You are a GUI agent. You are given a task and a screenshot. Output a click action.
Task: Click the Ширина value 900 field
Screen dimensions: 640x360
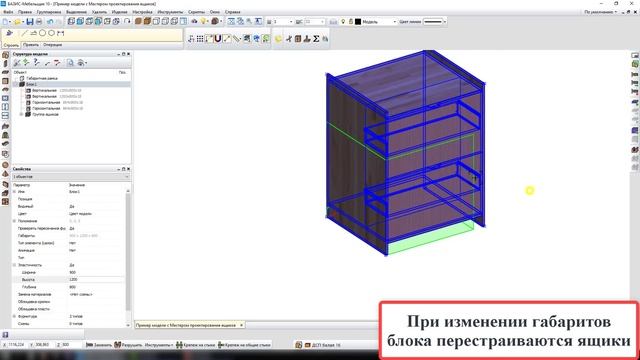(96, 272)
